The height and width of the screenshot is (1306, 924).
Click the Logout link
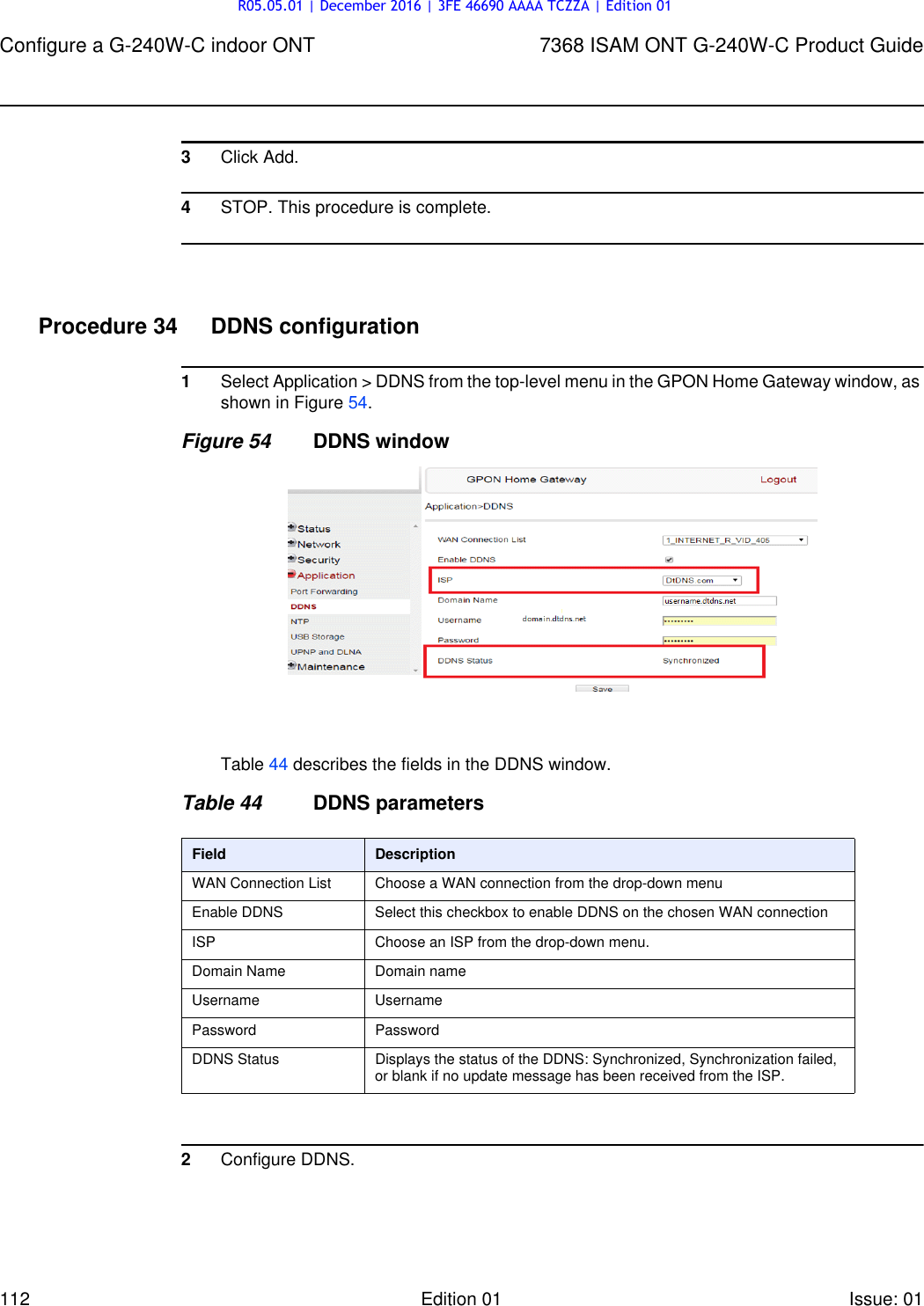click(779, 480)
